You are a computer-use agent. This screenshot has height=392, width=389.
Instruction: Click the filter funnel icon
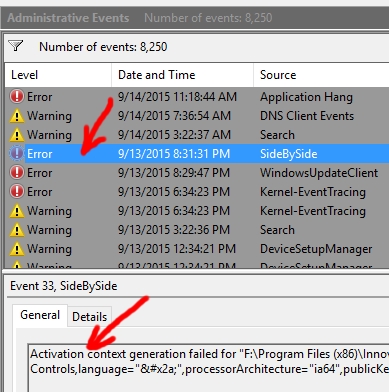[16, 46]
